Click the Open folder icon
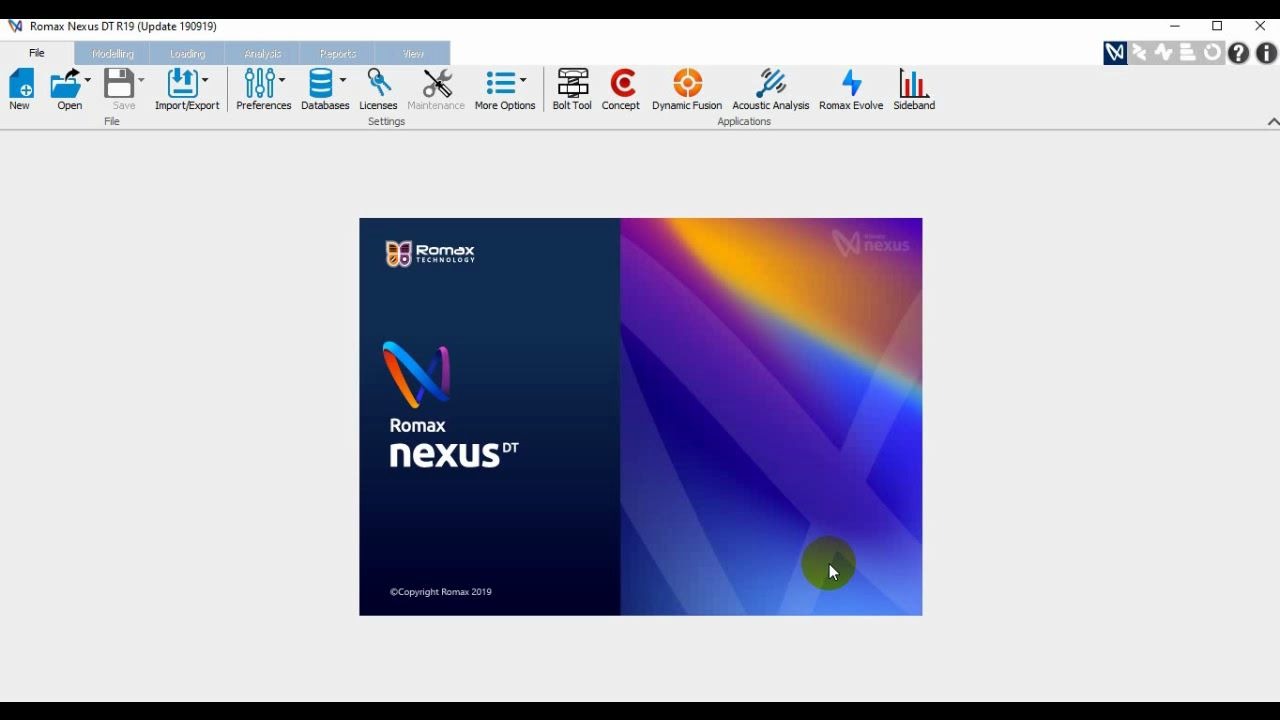 coord(66,84)
